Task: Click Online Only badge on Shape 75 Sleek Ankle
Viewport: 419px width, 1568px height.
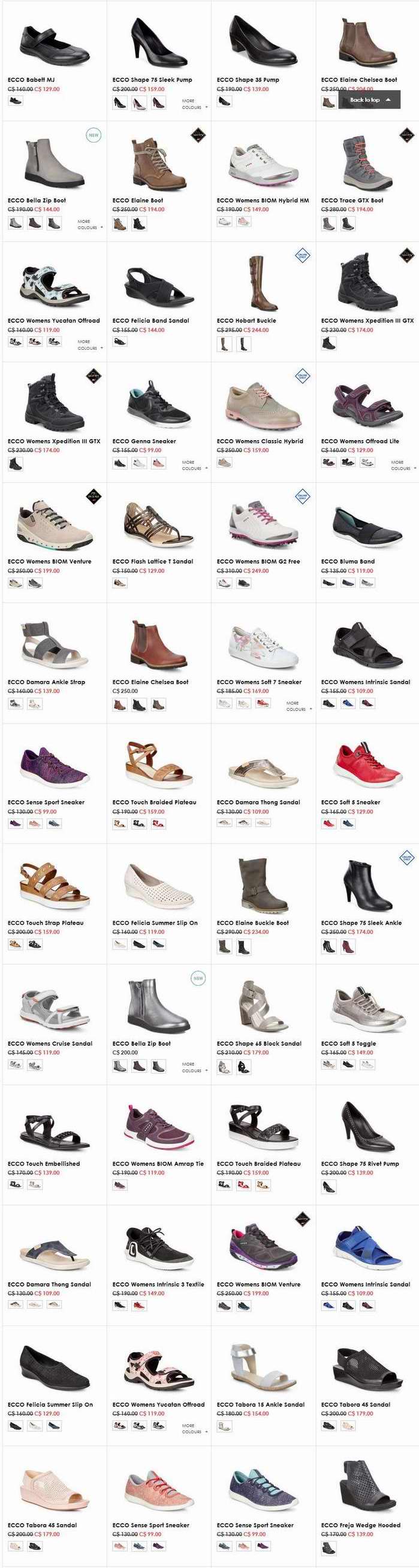Action: coord(407,858)
